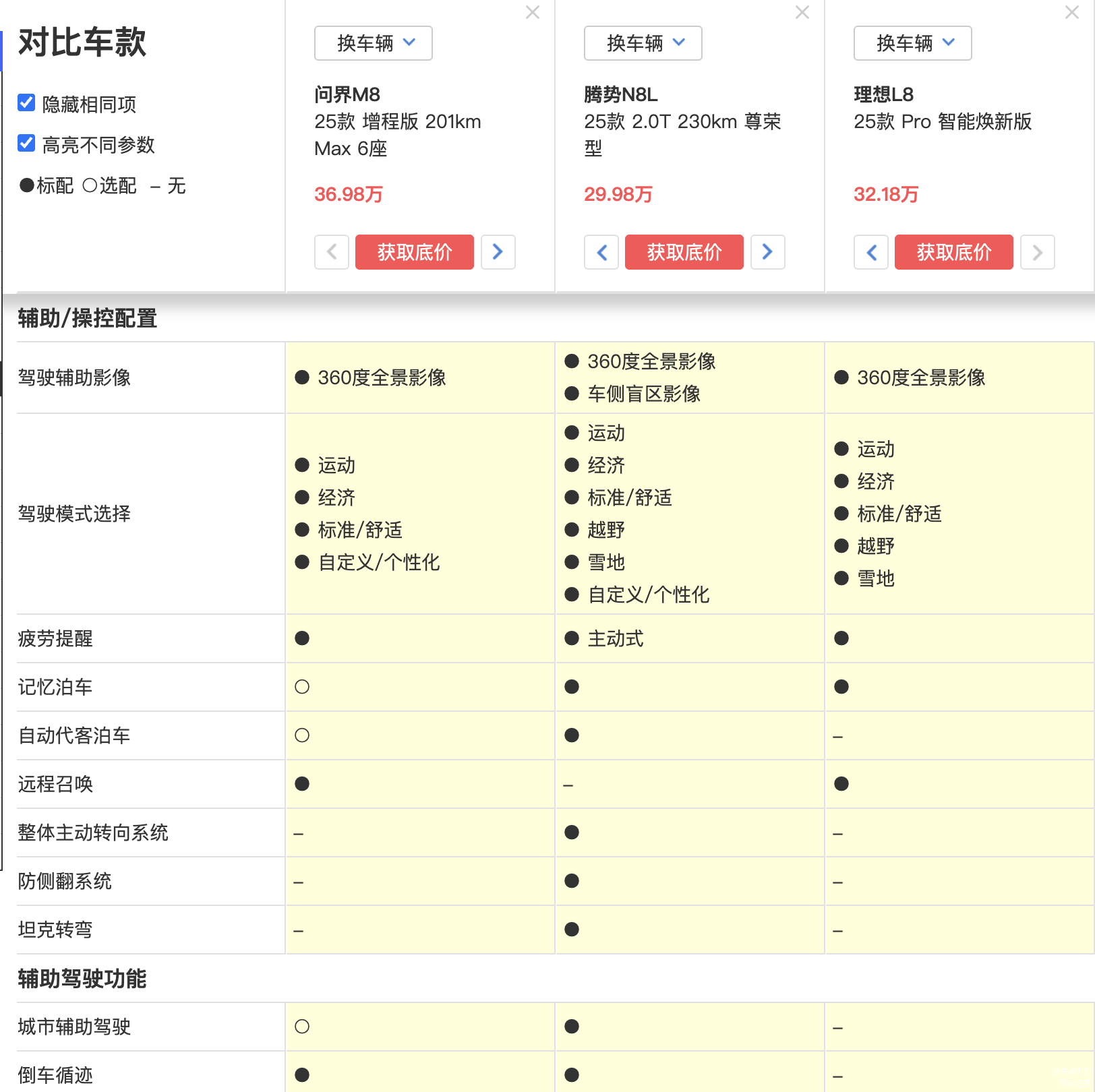Select 理想L8 price 32.18万
This screenshot has height=1092, width=1095.
pyautogui.click(x=886, y=194)
